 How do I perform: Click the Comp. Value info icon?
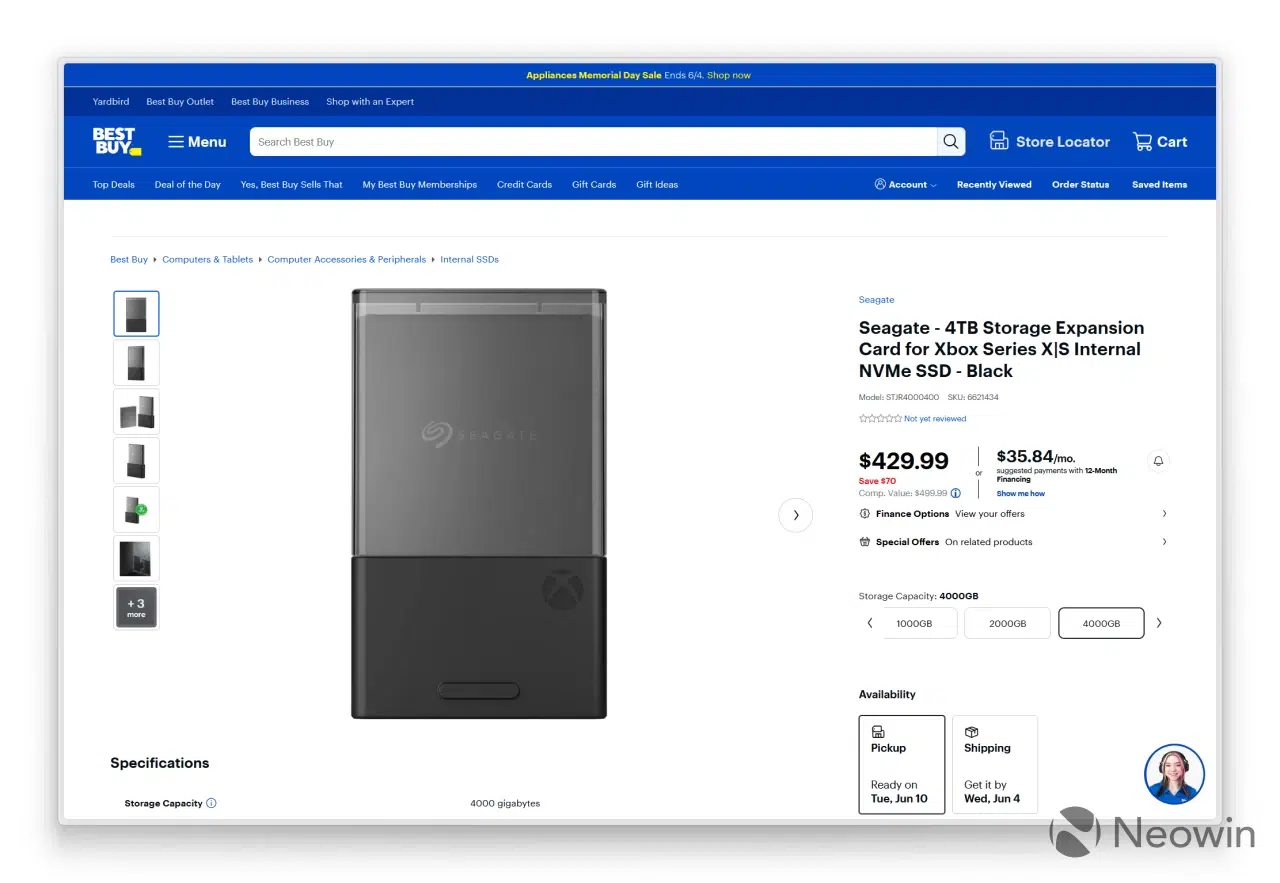pyautogui.click(x=956, y=493)
